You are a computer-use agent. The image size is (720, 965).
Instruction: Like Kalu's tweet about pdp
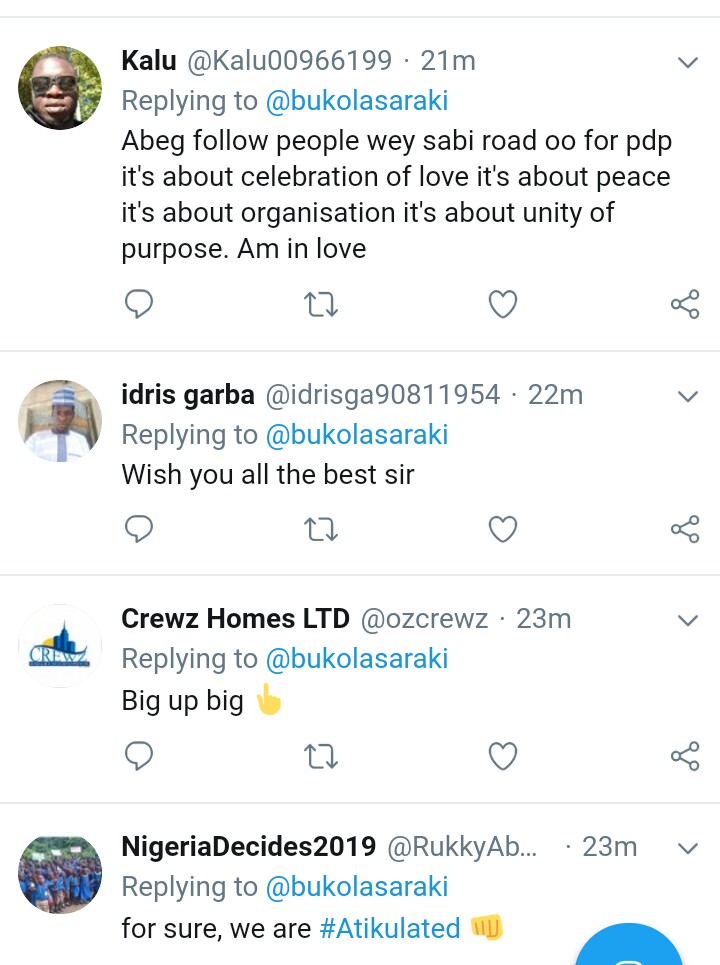click(502, 304)
